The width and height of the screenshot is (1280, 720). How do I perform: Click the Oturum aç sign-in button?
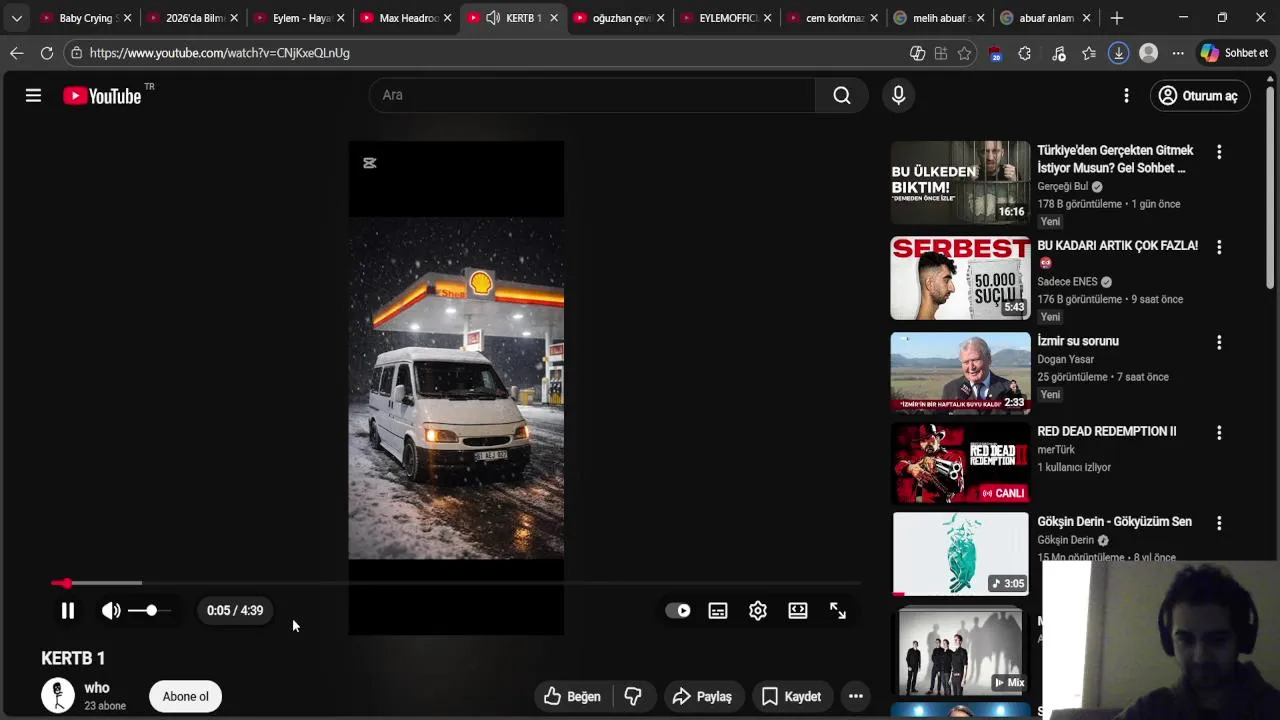(1199, 95)
